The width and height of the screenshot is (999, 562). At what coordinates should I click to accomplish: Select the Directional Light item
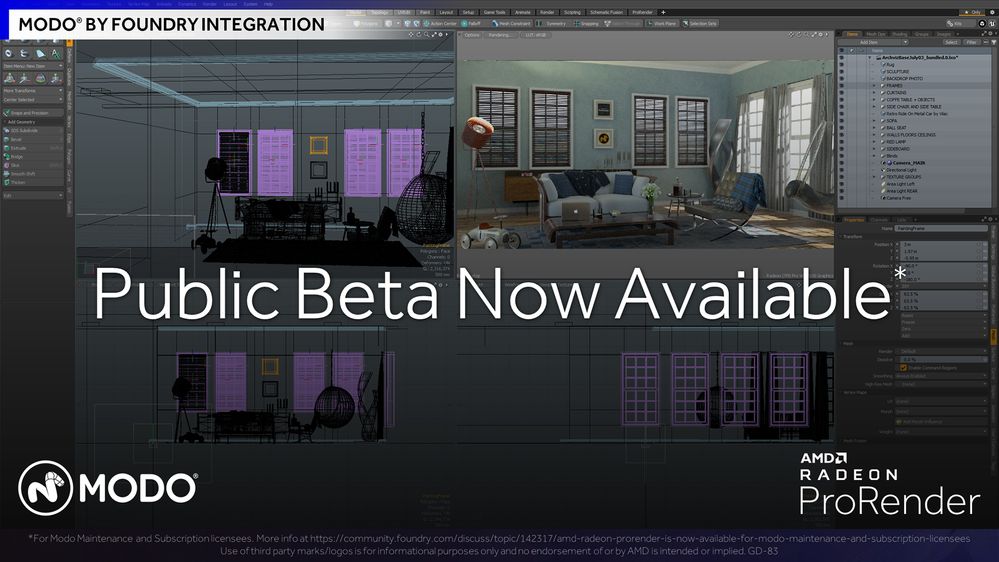tap(900, 170)
